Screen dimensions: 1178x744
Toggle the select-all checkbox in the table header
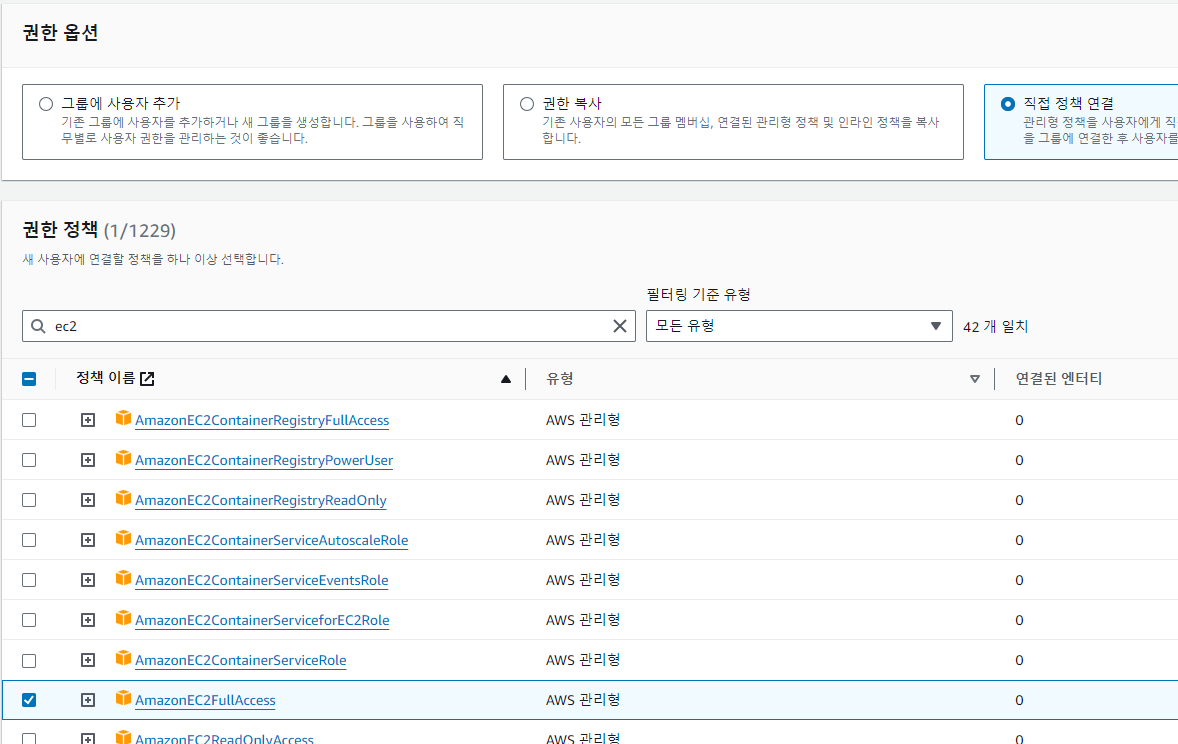point(29,379)
